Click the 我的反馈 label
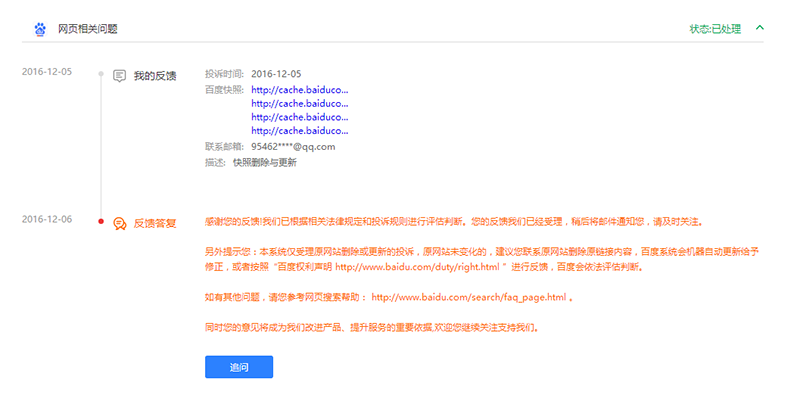 pos(155,76)
